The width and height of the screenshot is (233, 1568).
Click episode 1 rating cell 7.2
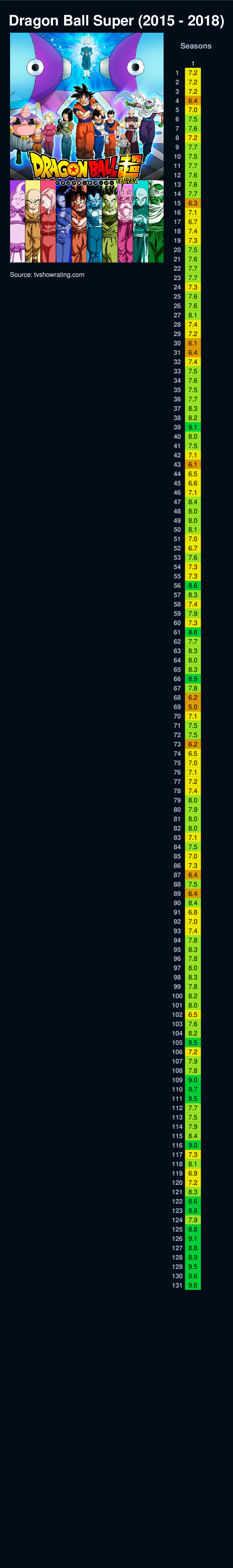pos(193,73)
